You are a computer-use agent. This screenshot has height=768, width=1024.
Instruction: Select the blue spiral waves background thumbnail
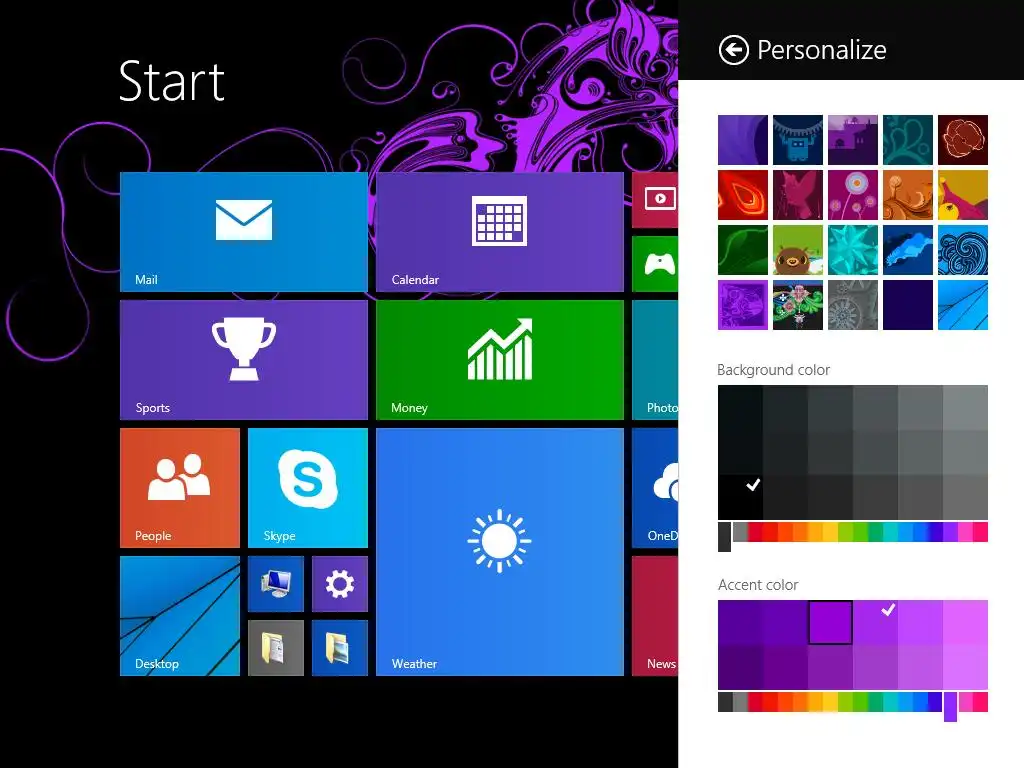click(963, 250)
